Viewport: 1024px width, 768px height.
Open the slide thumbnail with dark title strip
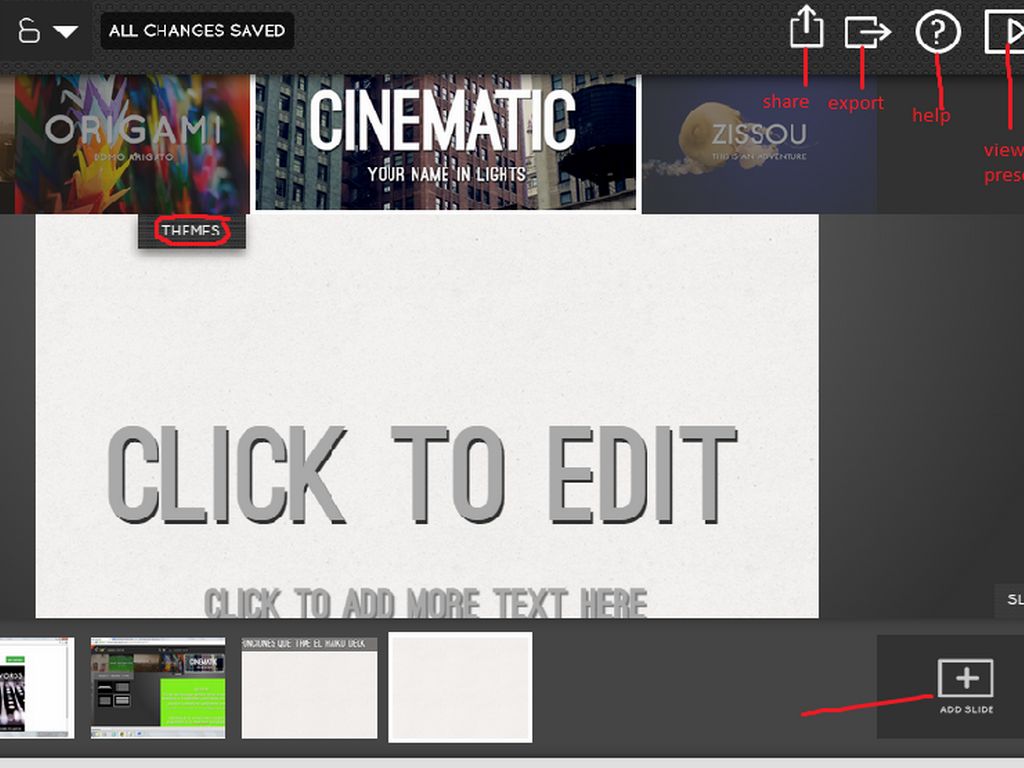pyautogui.click(x=309, y=687)
